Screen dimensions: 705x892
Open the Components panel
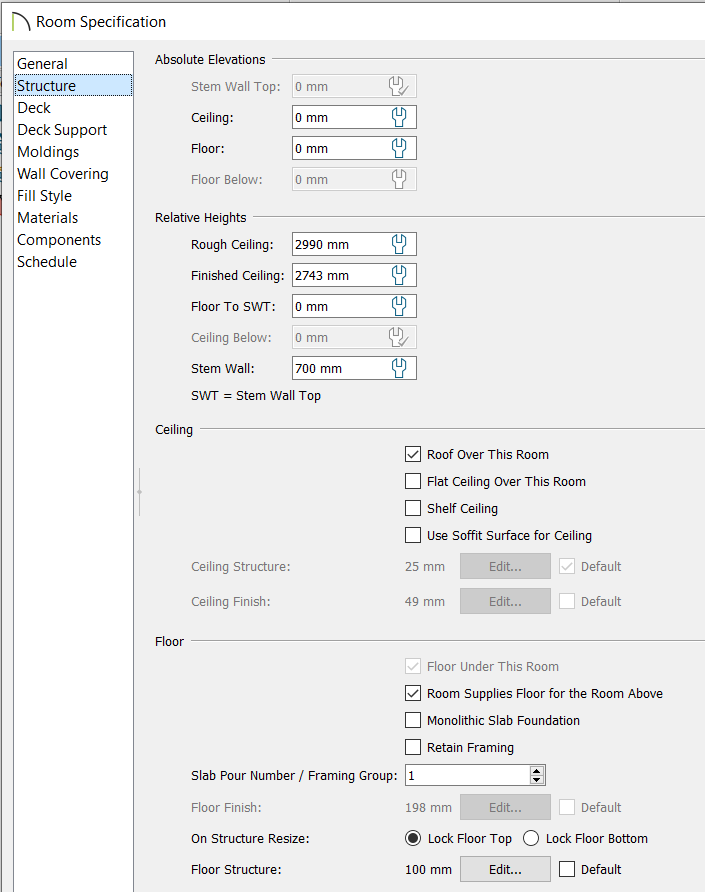[73, 239]
